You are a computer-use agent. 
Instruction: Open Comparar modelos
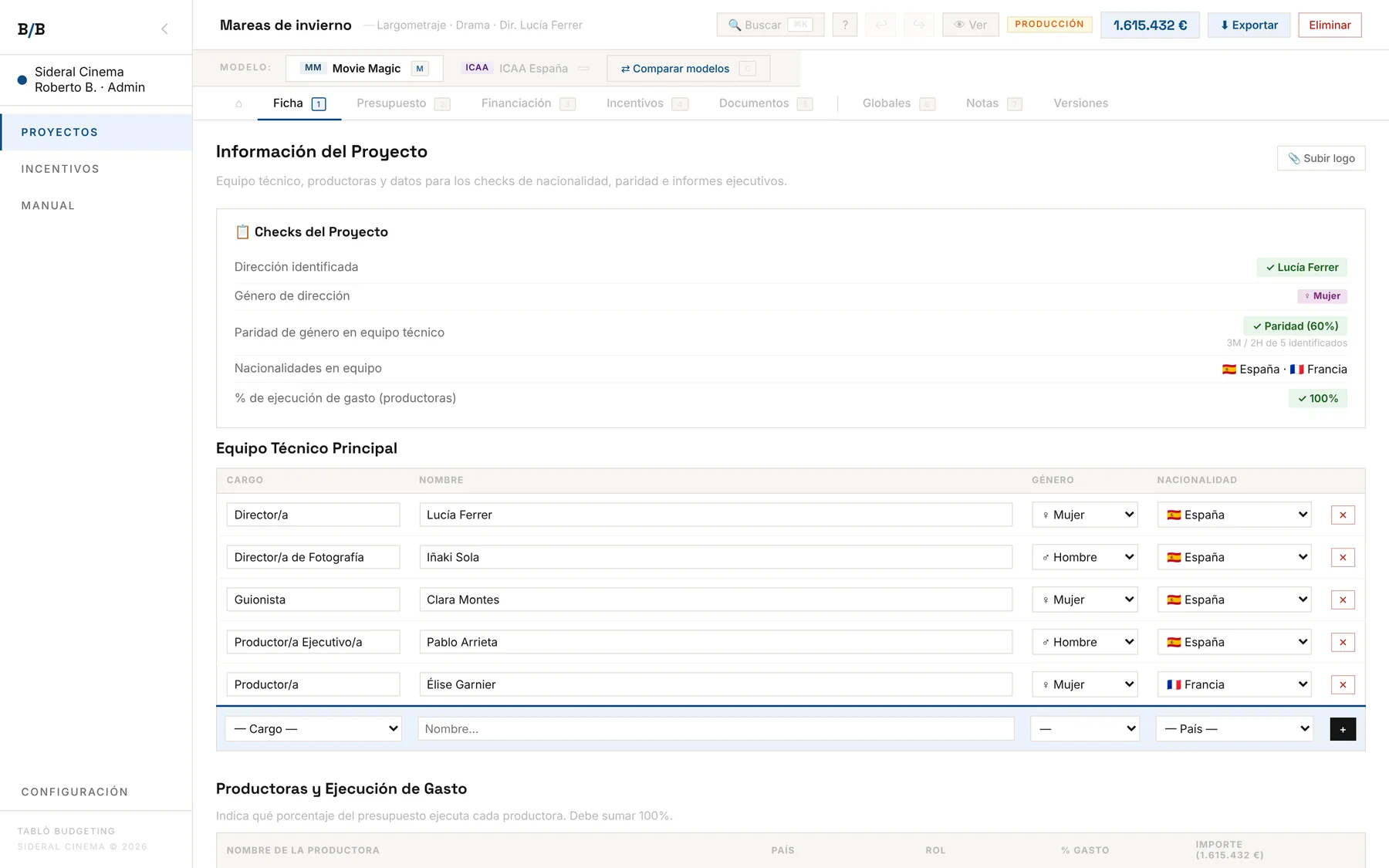(x=688, y=69)
